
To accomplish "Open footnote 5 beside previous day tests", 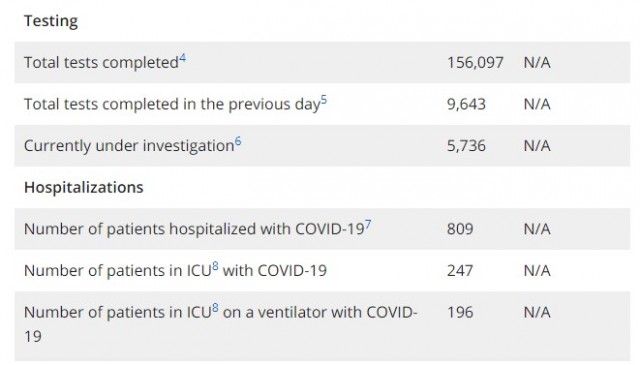I will pyautogui.click(x=324, y=100).
